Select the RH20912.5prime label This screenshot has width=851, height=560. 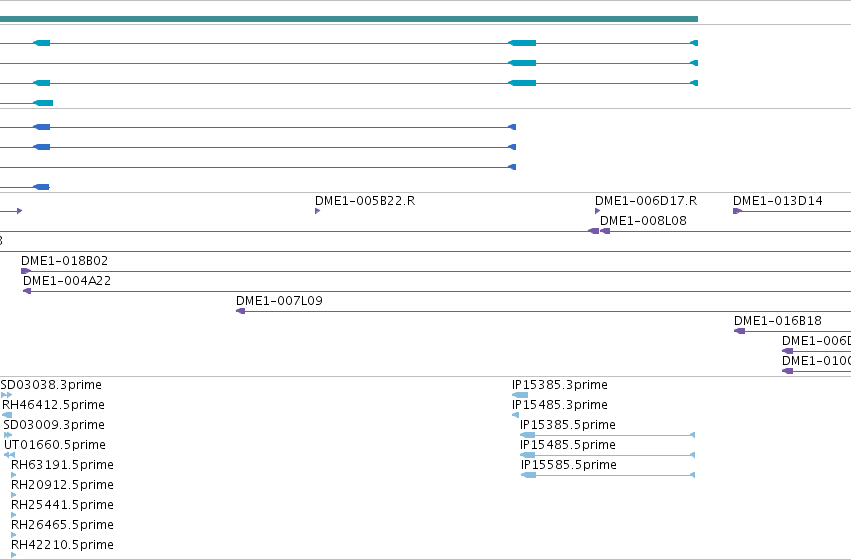pos(62,485)
